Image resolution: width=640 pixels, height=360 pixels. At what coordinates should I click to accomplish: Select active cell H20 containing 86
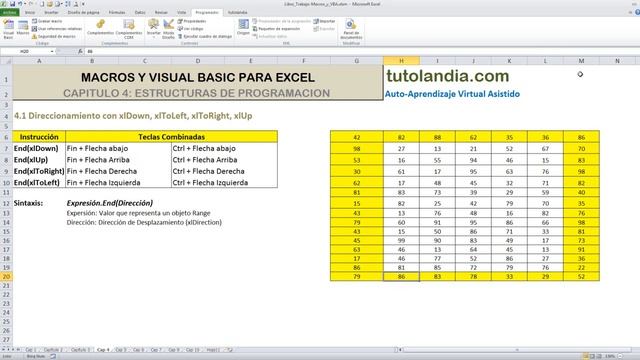coord(401,276)
